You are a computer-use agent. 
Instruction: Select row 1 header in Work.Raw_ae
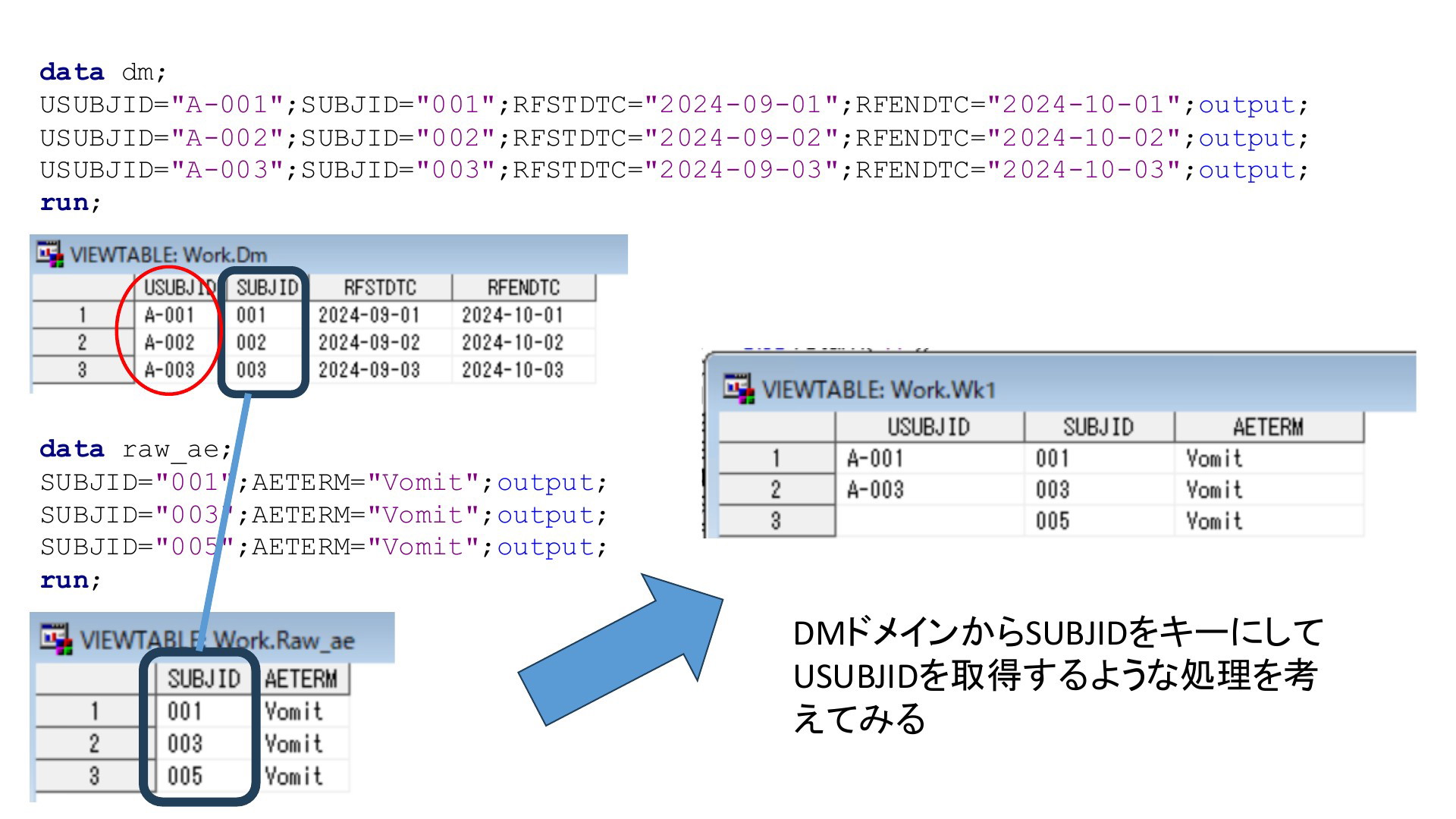tap(95, 711)
